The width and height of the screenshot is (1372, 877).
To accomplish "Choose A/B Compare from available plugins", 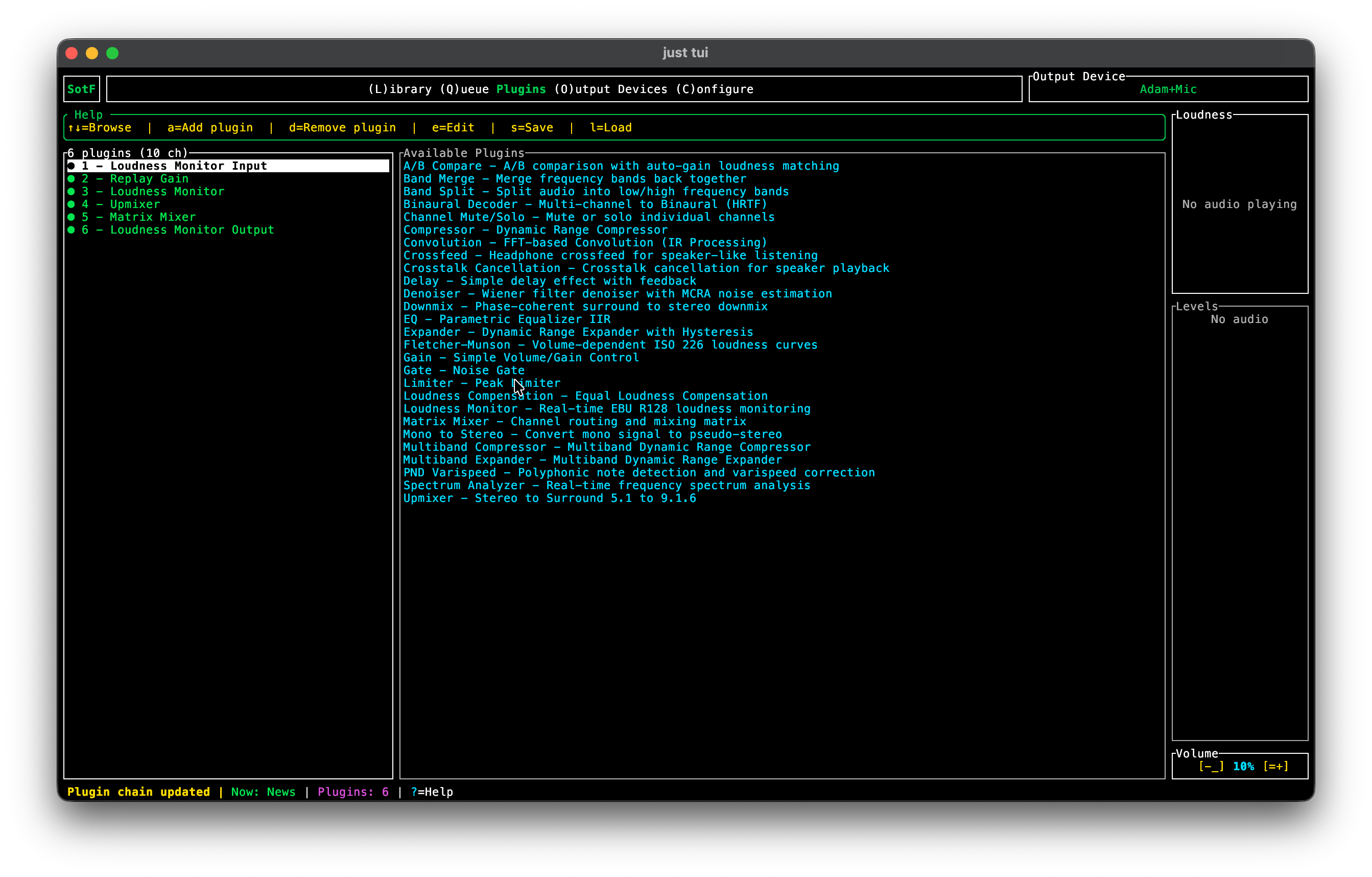I will coord(621,166).
